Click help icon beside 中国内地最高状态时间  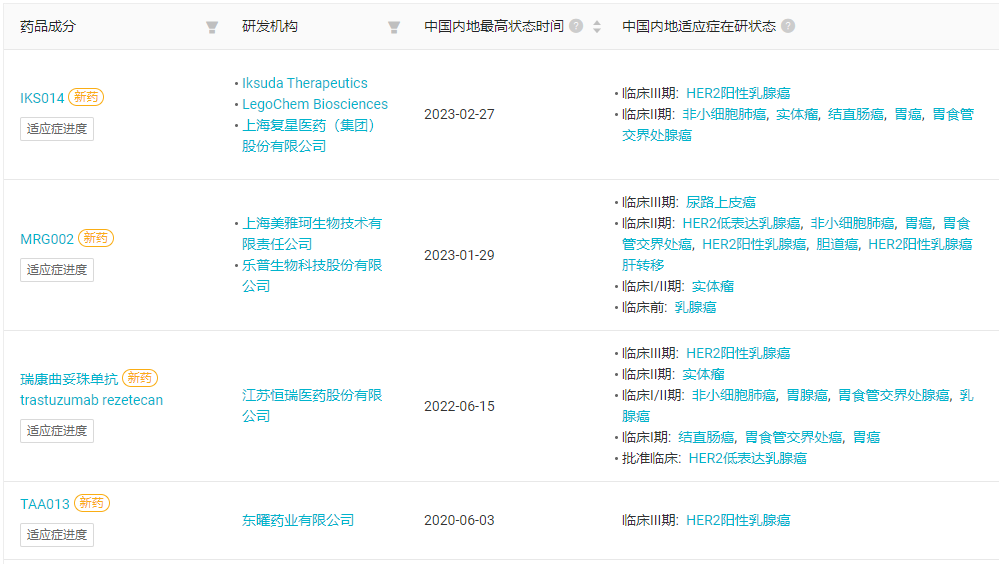point(576,26)
